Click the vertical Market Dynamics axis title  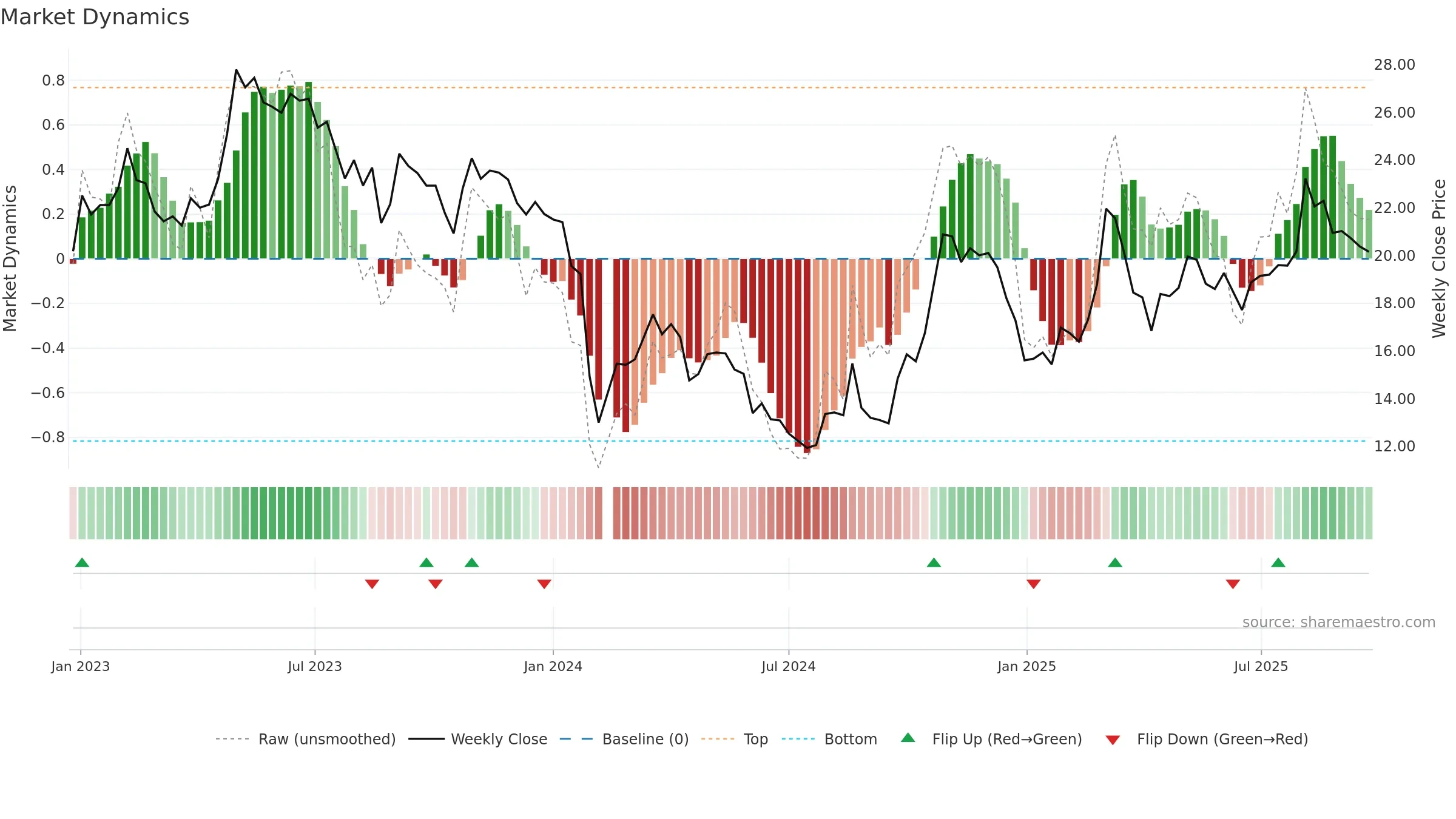tap(10, 258)
